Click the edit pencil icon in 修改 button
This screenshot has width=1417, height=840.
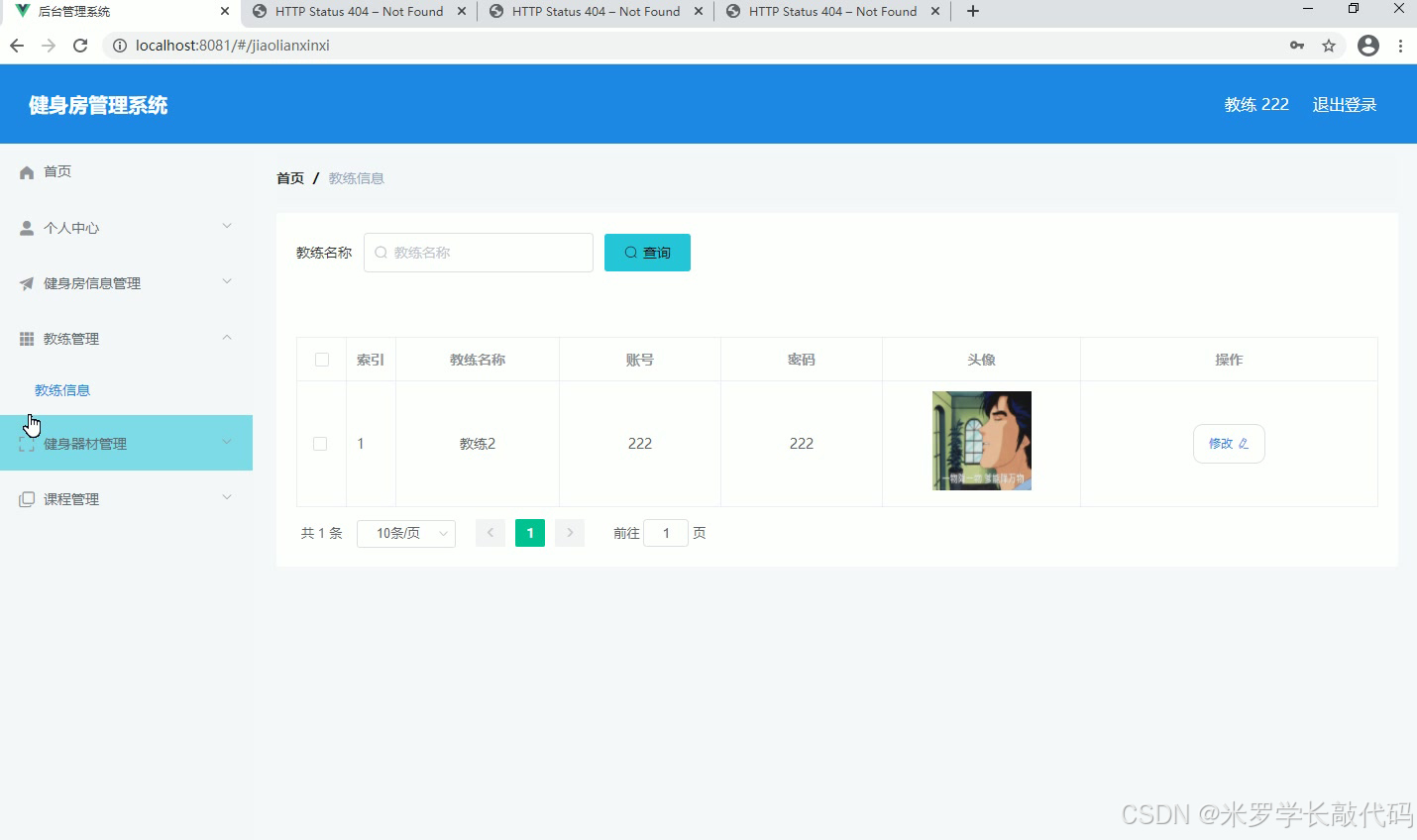point(1245,444)
